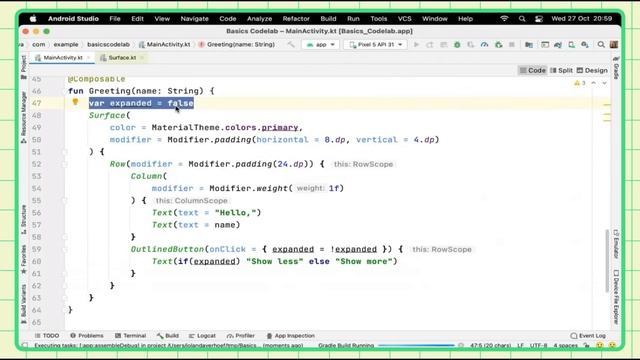Click the Profile app gauge icon
Screen dimensions: 640x360
coord(484,44)
